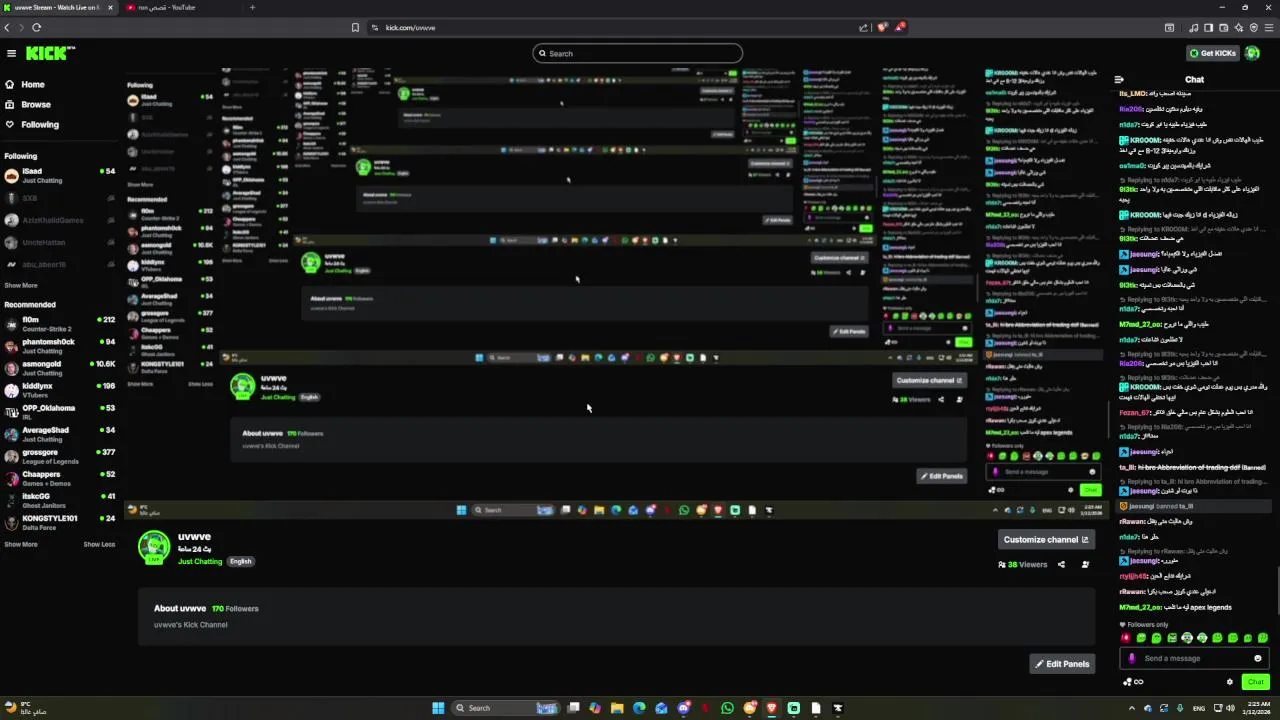Open the emoji picker in chat input
This screenshot has width=1280, height=720.
coord(1258,658)
